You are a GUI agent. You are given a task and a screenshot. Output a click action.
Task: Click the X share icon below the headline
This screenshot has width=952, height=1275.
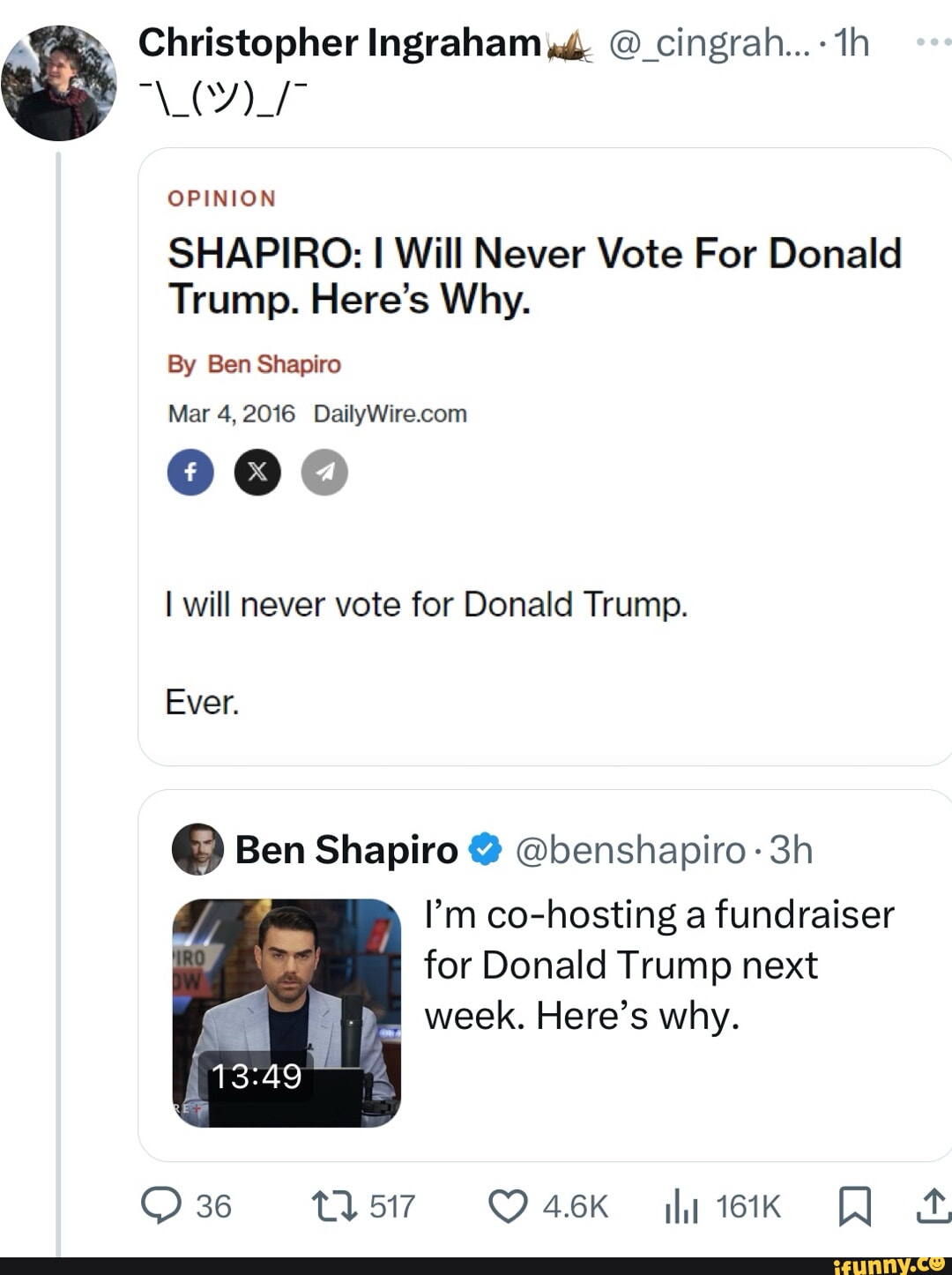pyautogui.click(x=257, y=473)
